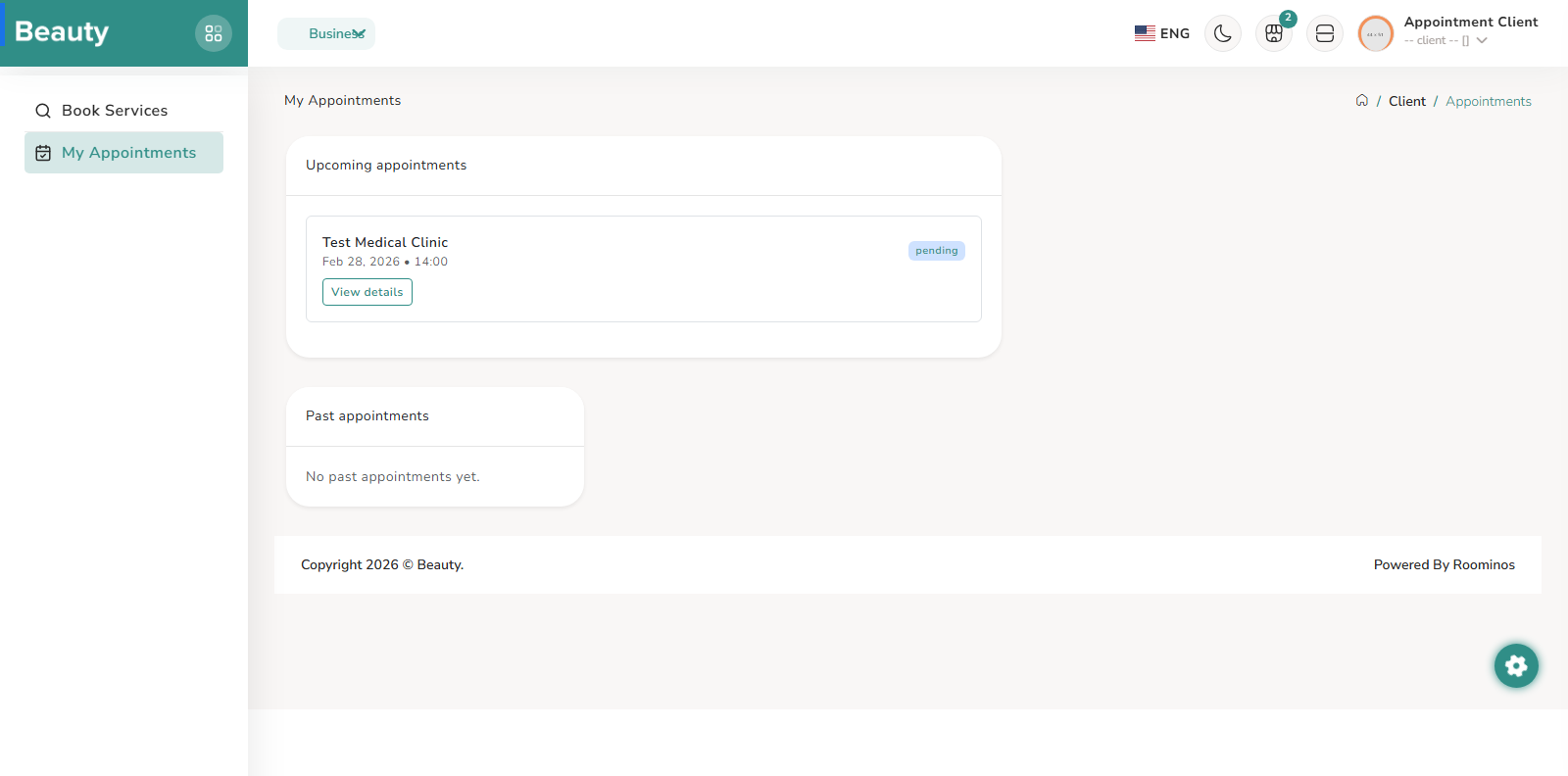Click the Beauty logo in sidebar header
Screen dimensions: 1568x776
62,32
